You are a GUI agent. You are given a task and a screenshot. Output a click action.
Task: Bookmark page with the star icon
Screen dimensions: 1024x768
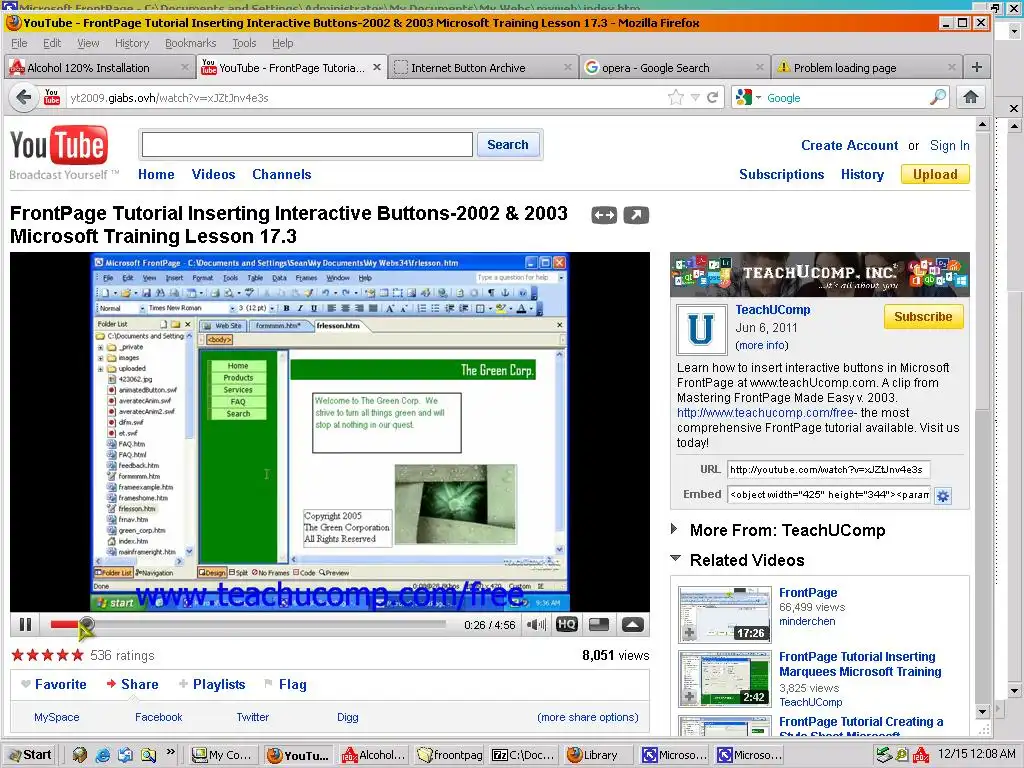tap(676, 98)
